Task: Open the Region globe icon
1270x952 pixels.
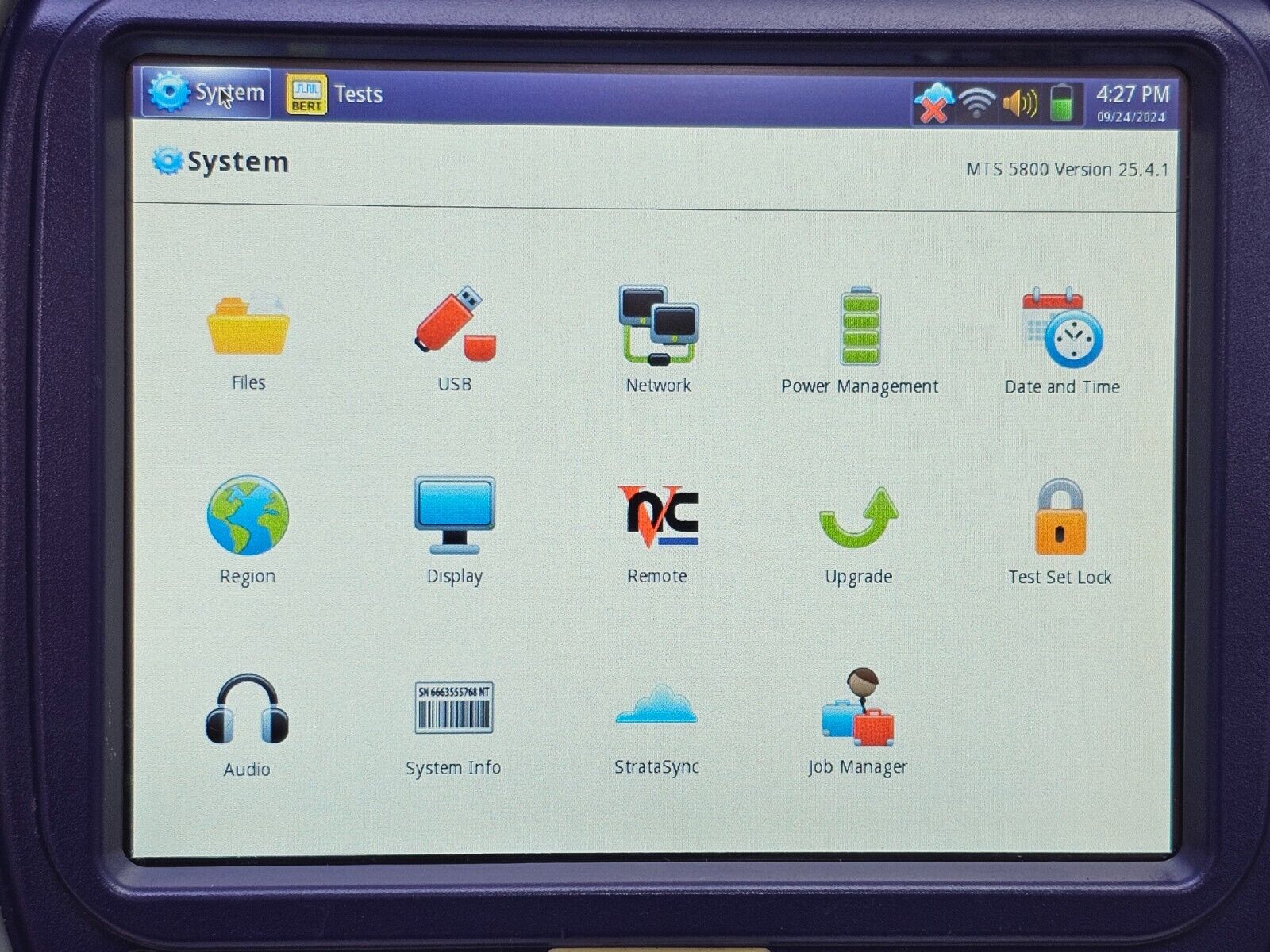Action: [x=248, y=516]
